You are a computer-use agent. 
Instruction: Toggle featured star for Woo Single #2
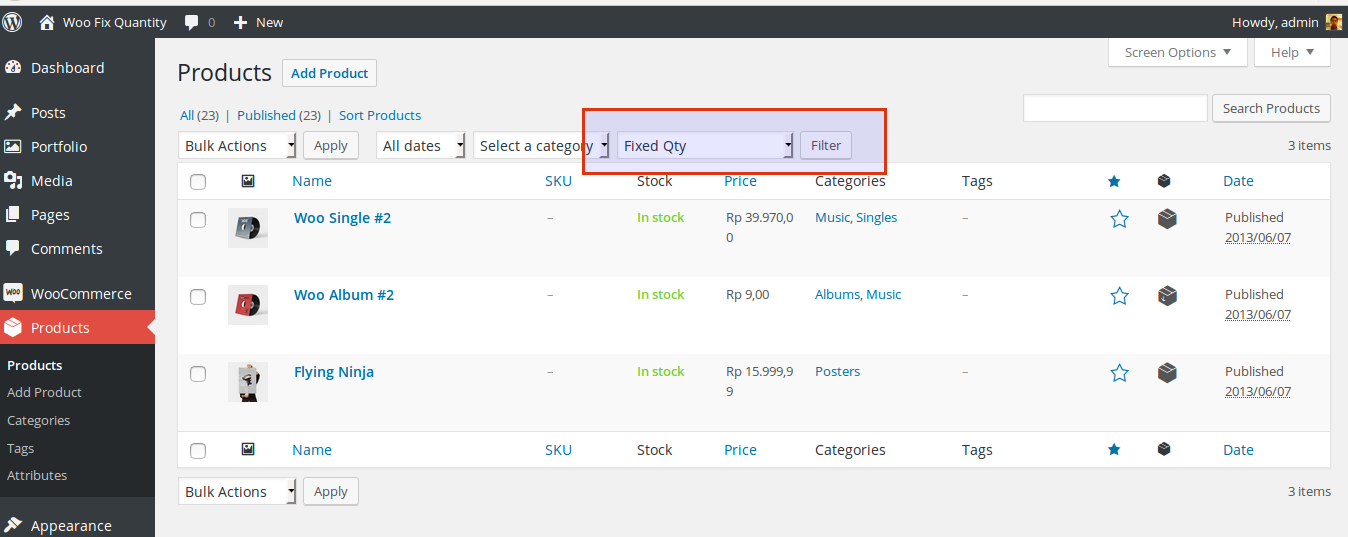tap(1120, 219)
